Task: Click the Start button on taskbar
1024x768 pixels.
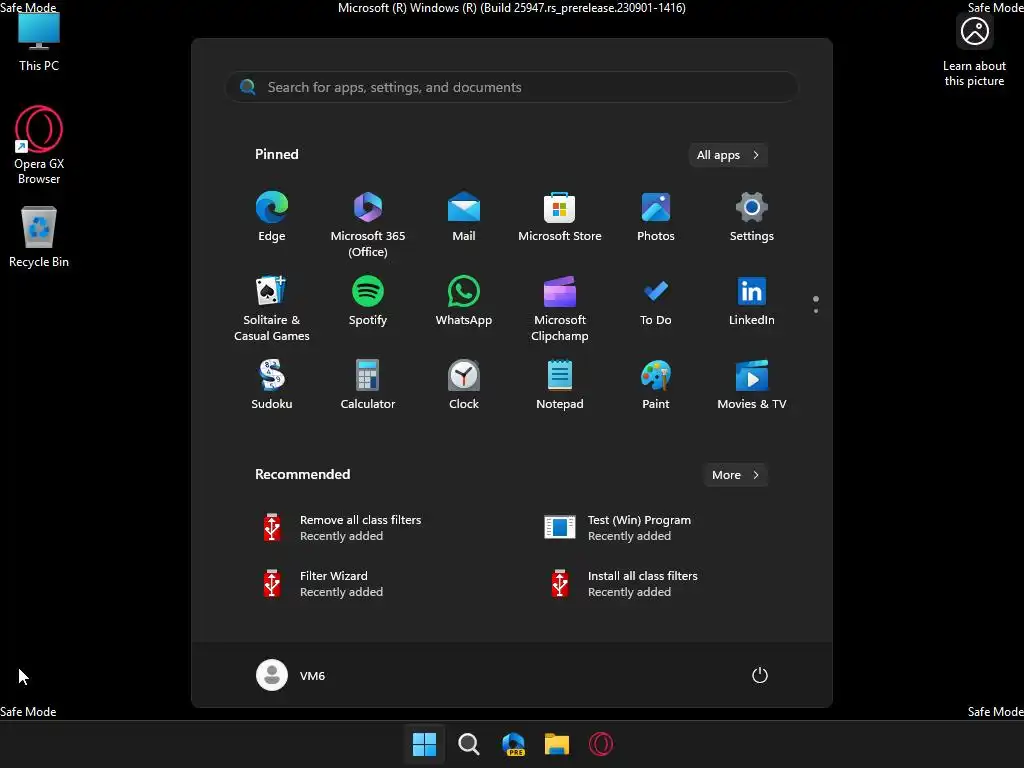Action: point(424,744)
